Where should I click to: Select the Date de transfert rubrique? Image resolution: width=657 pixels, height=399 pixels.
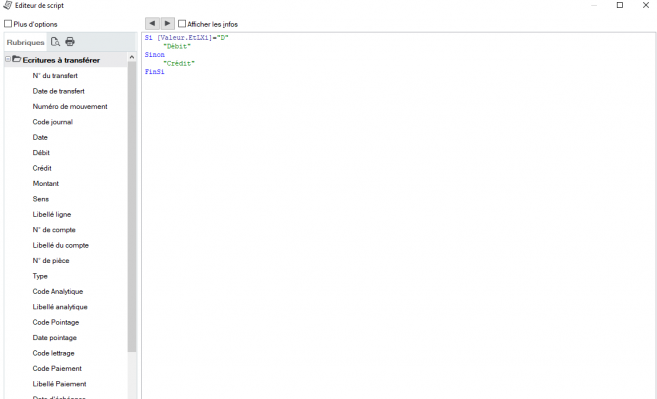tap(59, 91)
